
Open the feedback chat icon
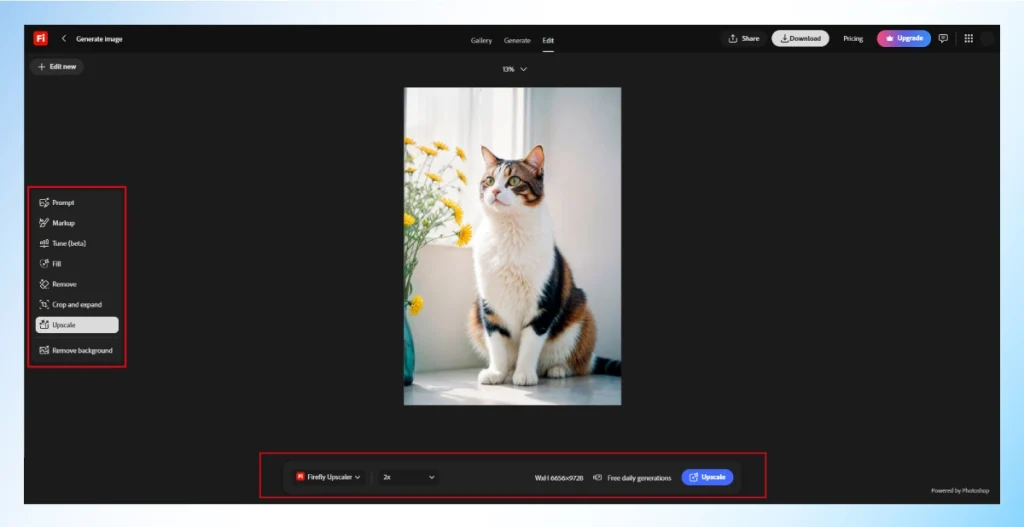tap(943, 39)
